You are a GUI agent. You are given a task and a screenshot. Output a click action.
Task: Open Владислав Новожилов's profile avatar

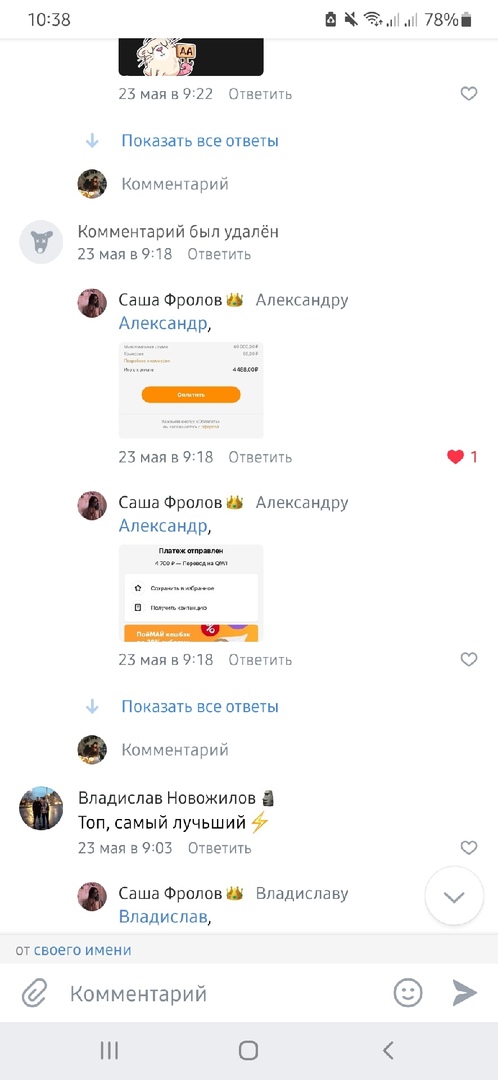pos(41,809)
